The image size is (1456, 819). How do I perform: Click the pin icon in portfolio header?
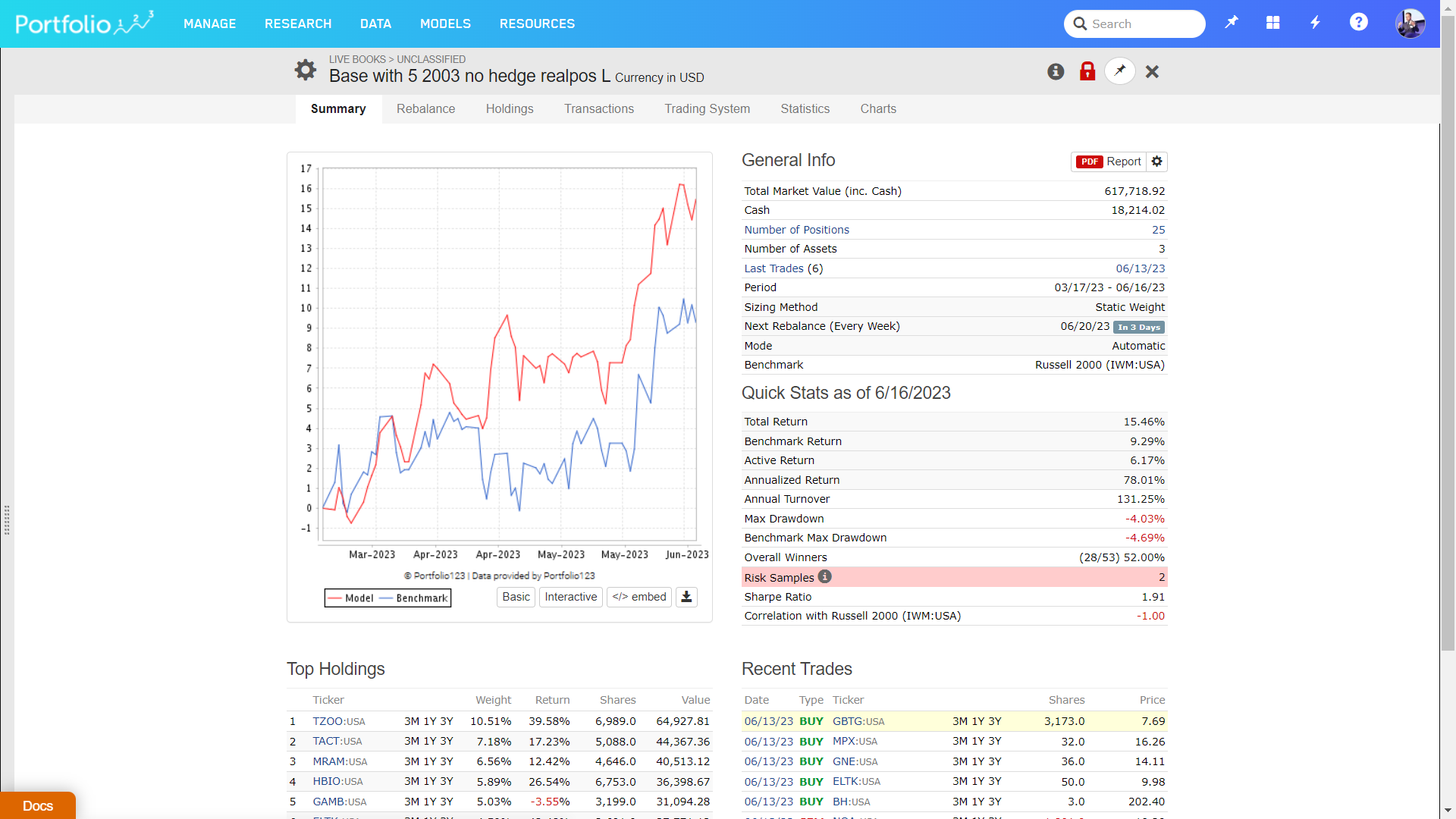click(1120, 71)
